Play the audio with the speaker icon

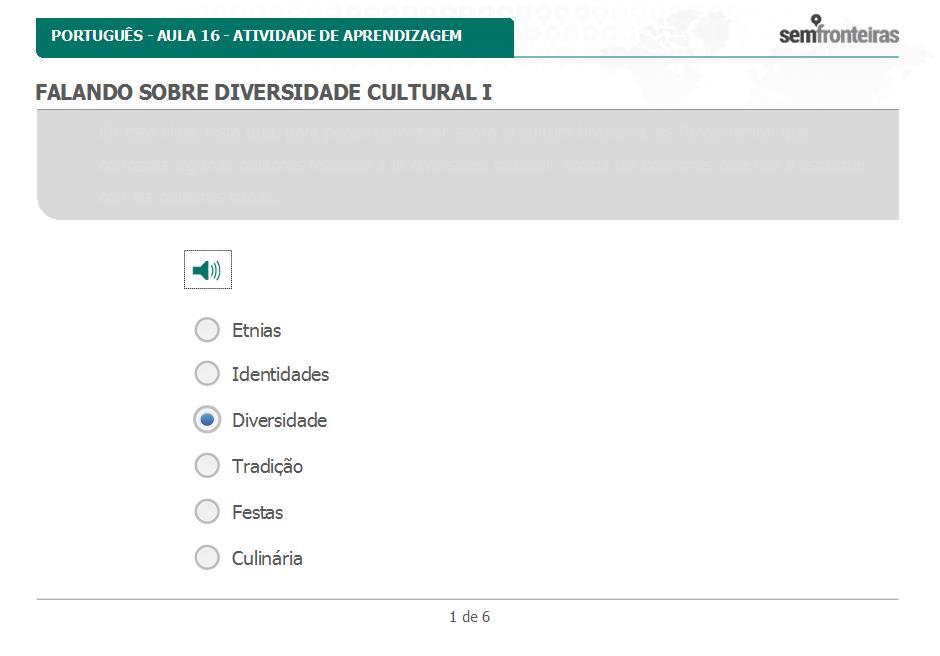click(207, 270)
